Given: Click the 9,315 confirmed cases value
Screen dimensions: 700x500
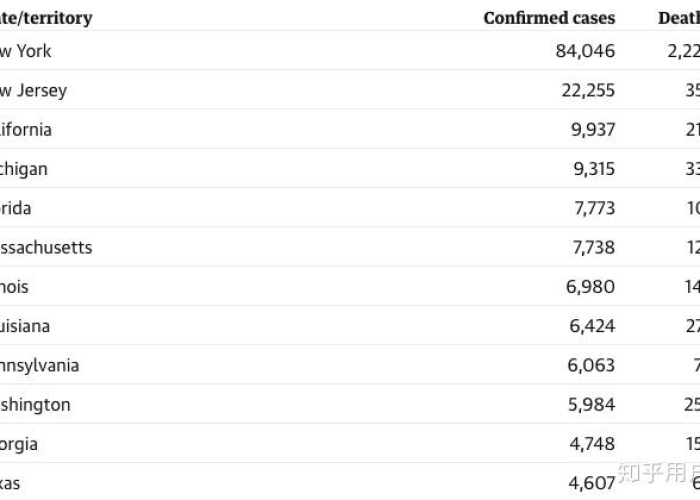Looking at the screenshot, I should (x=594, y=169).
